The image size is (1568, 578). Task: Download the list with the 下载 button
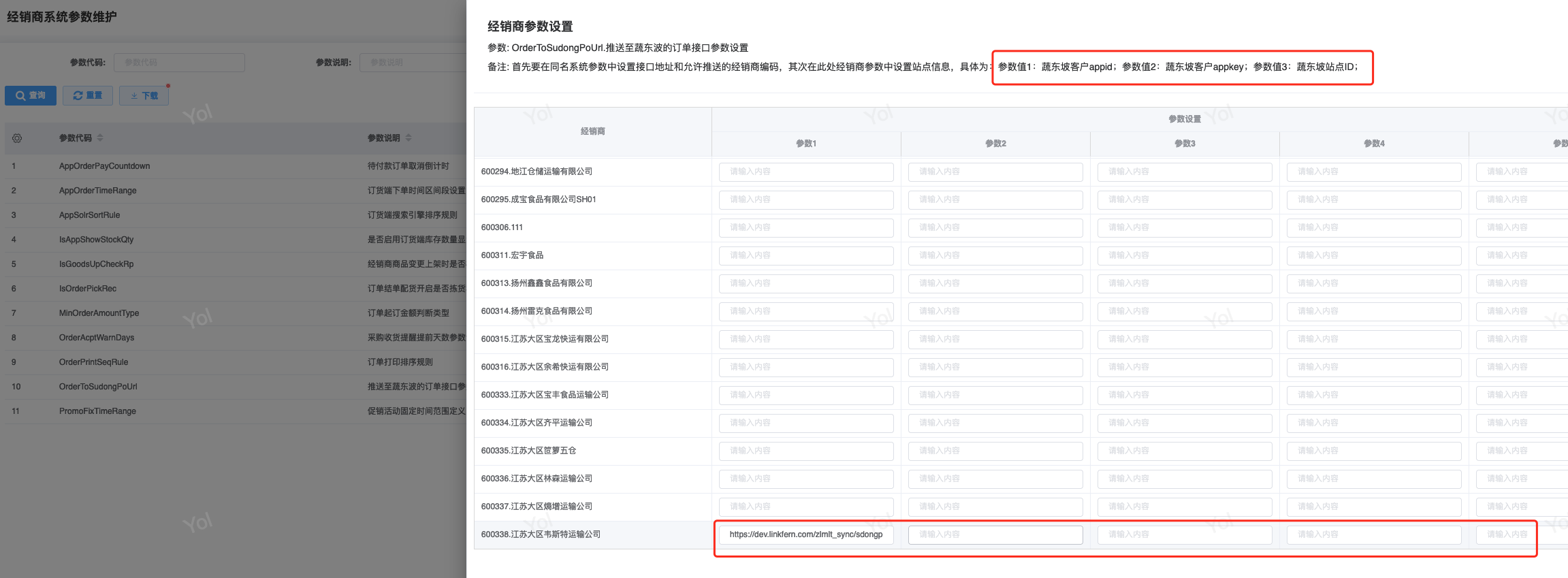144,95
